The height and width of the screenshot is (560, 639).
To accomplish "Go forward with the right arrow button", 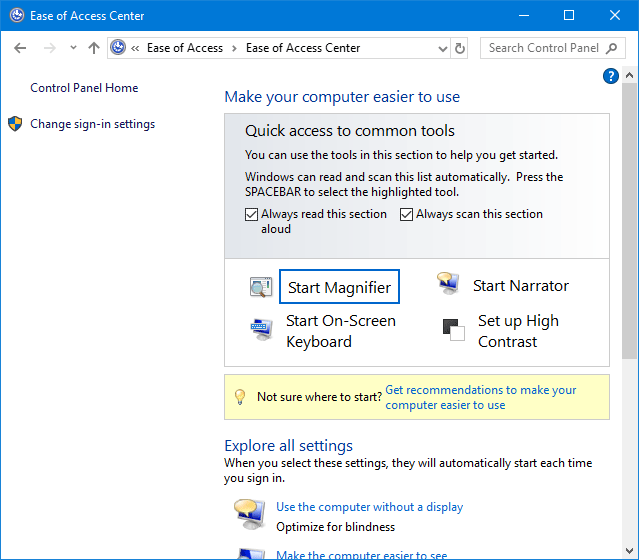I will tap(50, 48).
